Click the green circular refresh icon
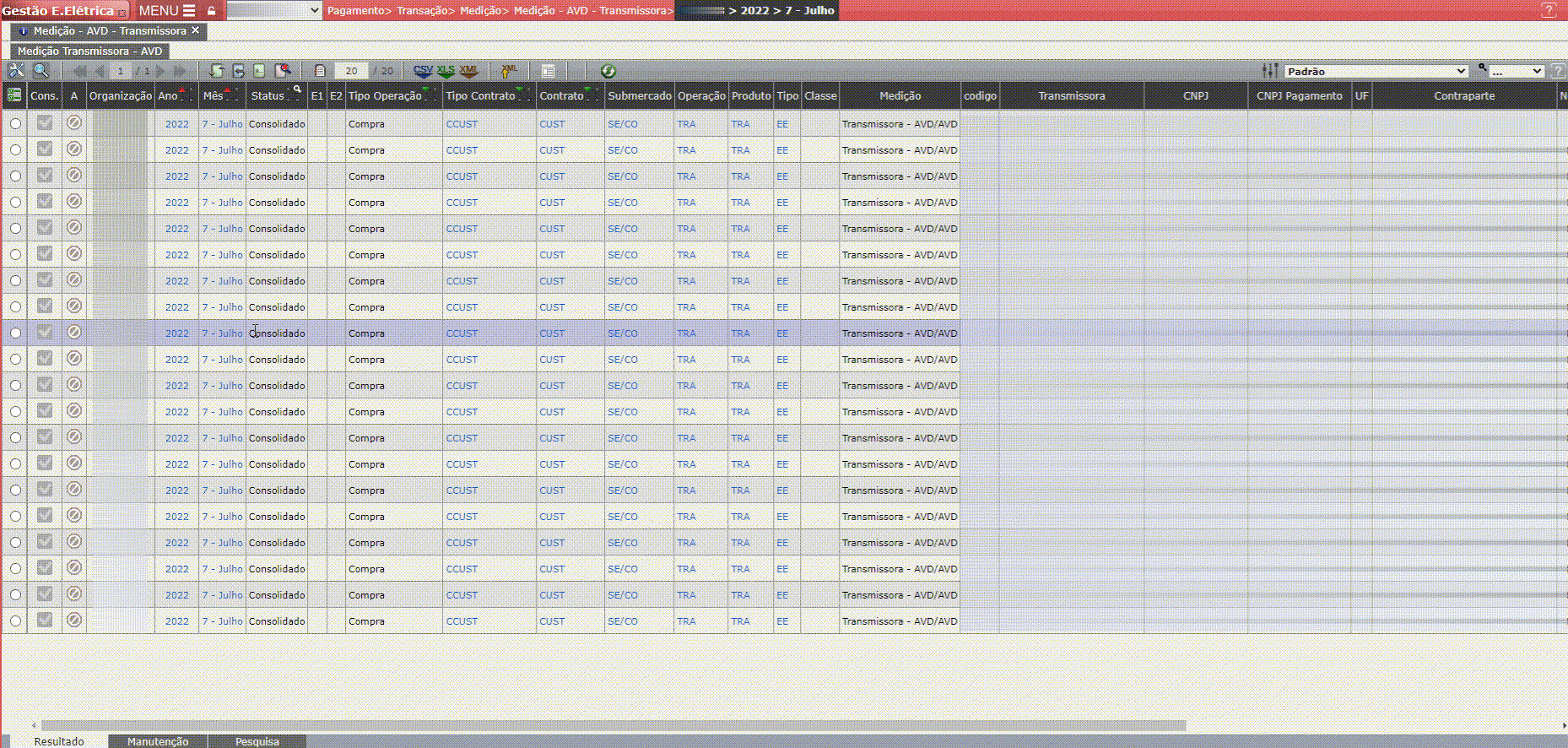Image resolution: width=1568 pixels, height=748 pixels. tap(608, 71)
